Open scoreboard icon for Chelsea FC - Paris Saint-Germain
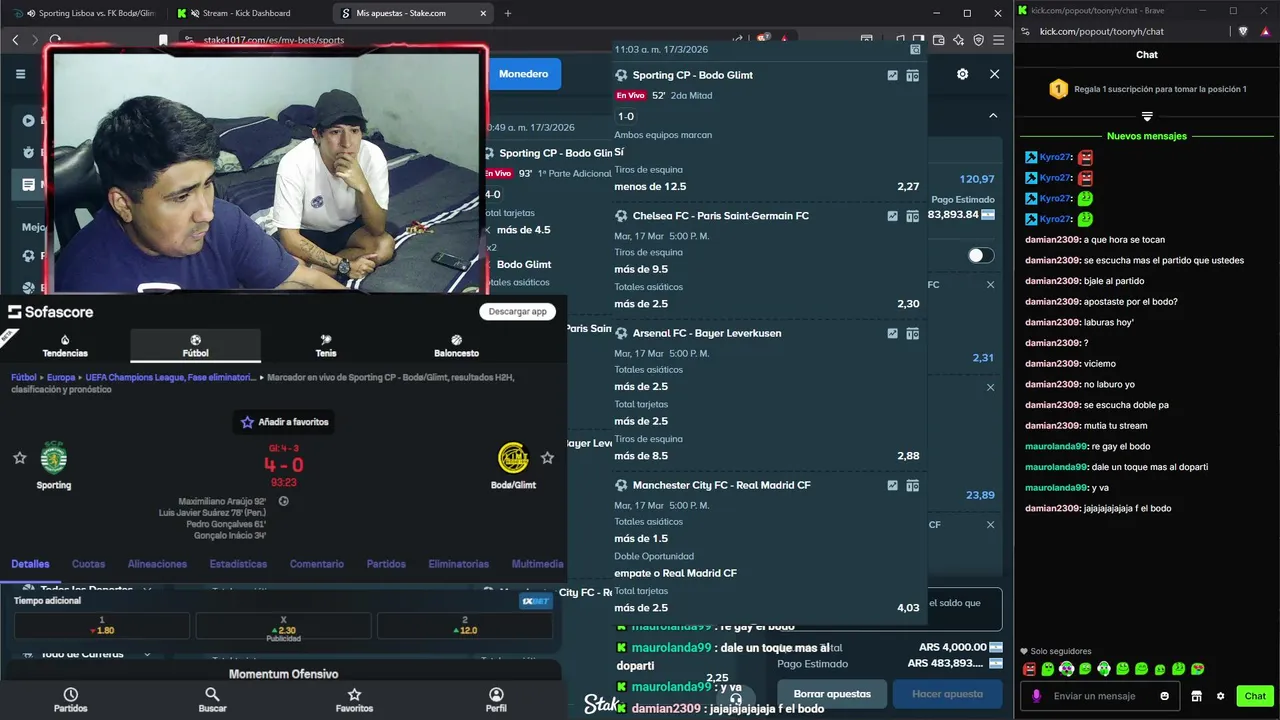 click(x=912, y=216)
